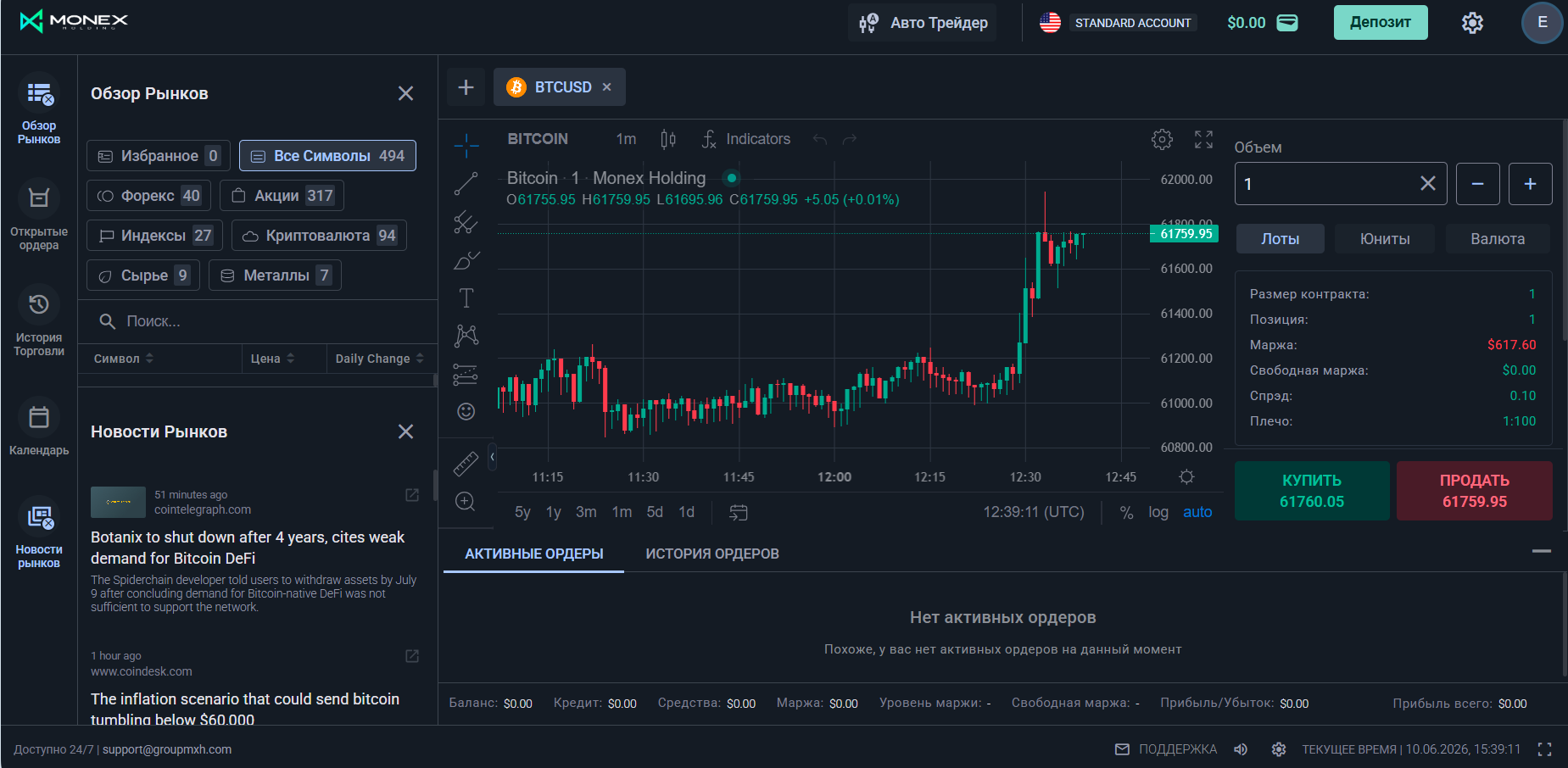Click the Депозит button
Screen dimensions: 1568x768
pyautogui.click(x=1381, y=23)
